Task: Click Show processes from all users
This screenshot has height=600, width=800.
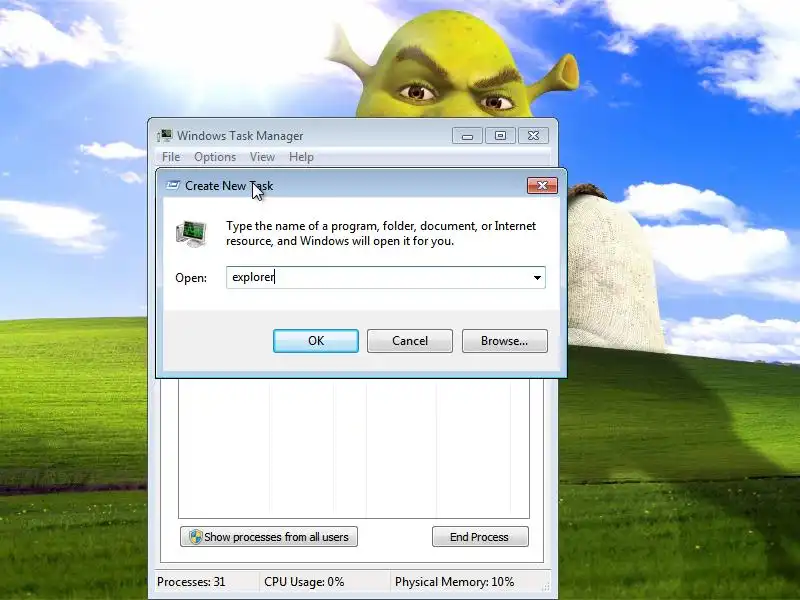Action: click(x=269, y=537)
